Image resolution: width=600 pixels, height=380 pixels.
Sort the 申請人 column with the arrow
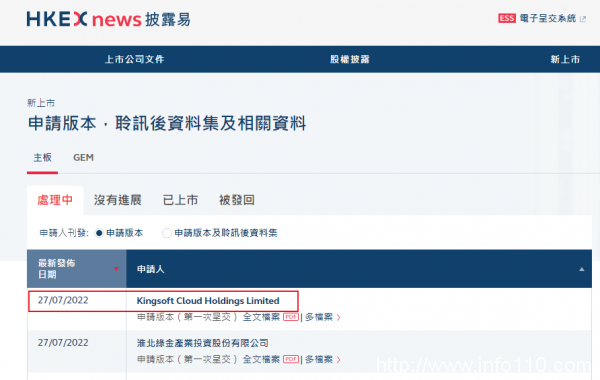tap(582, 269)
